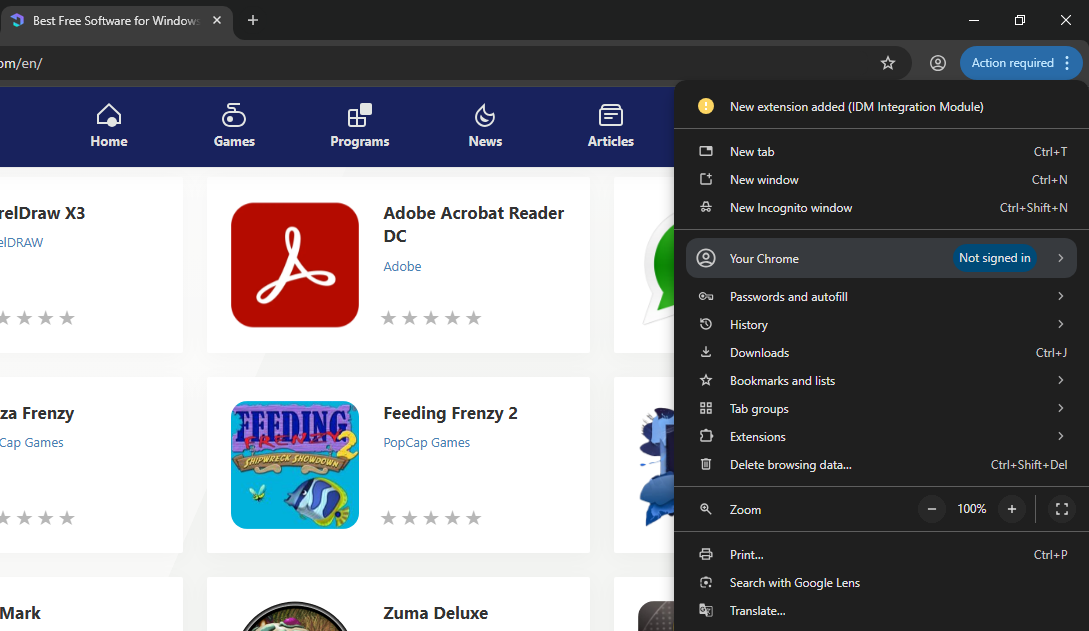
Task: Open the Articles nav icon
Action: point(610,115)
